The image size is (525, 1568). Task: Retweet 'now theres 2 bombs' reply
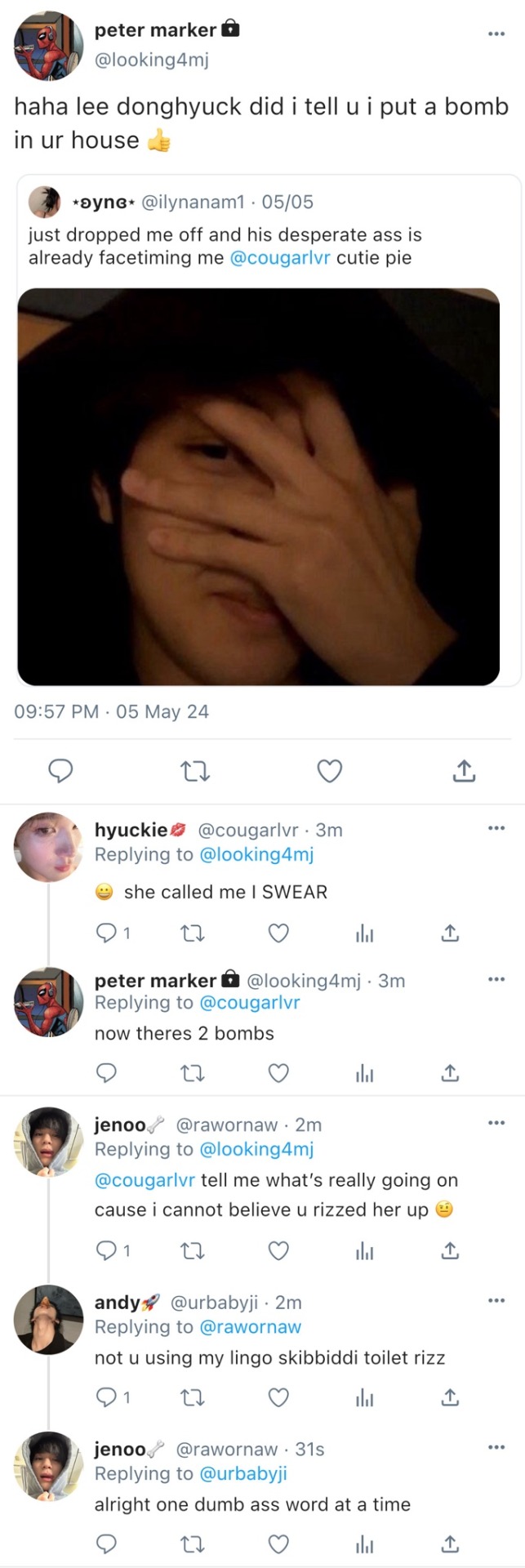pyautogui.click(x=192, y=1072)
